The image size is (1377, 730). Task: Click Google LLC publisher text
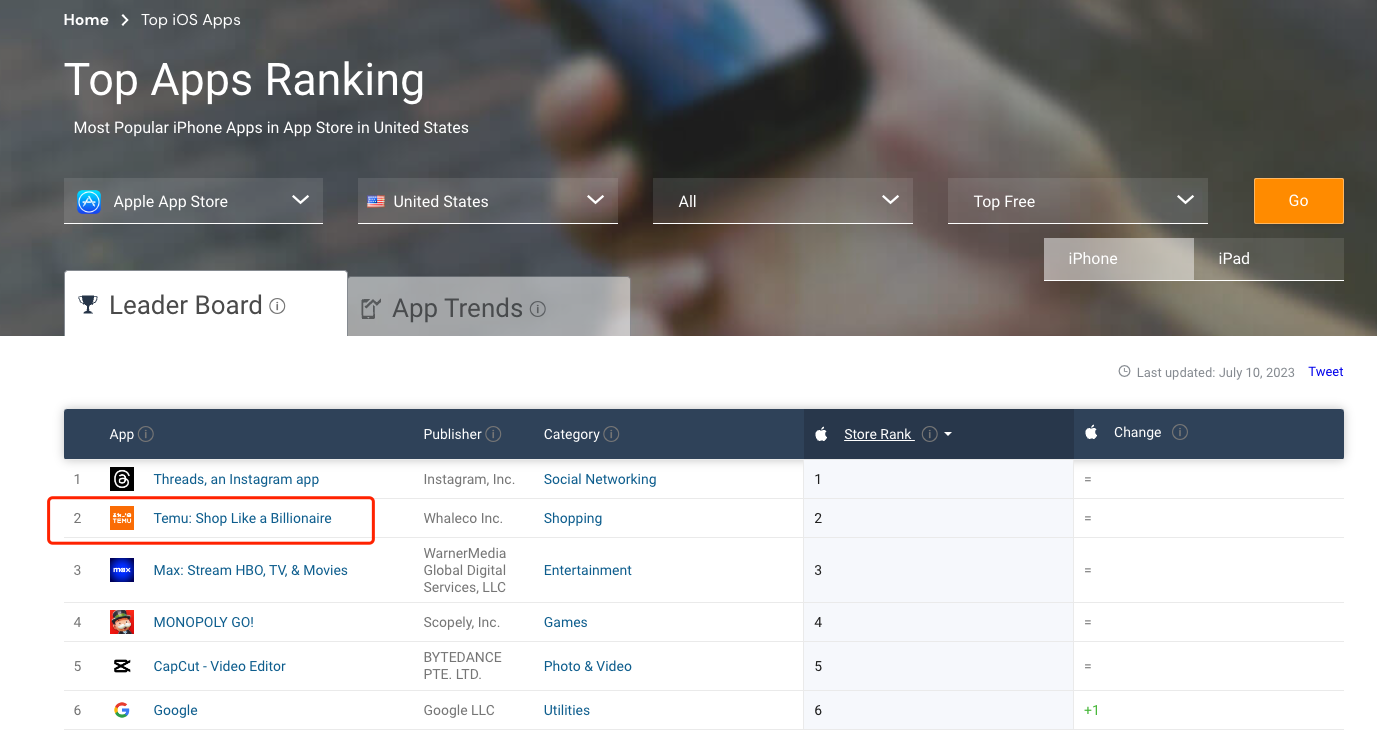pos(459,710)
